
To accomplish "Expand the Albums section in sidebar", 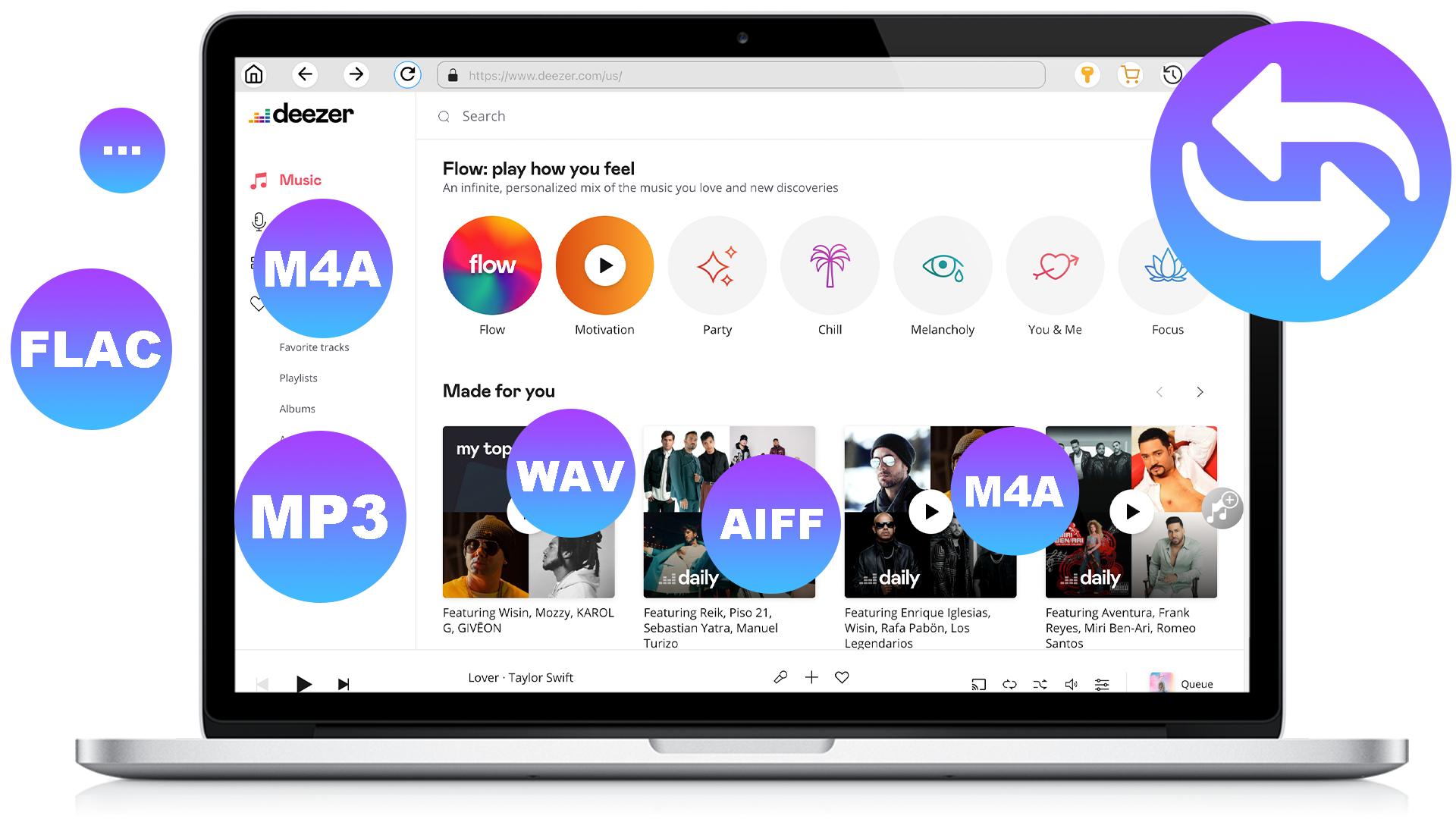I will click(297, 408).
